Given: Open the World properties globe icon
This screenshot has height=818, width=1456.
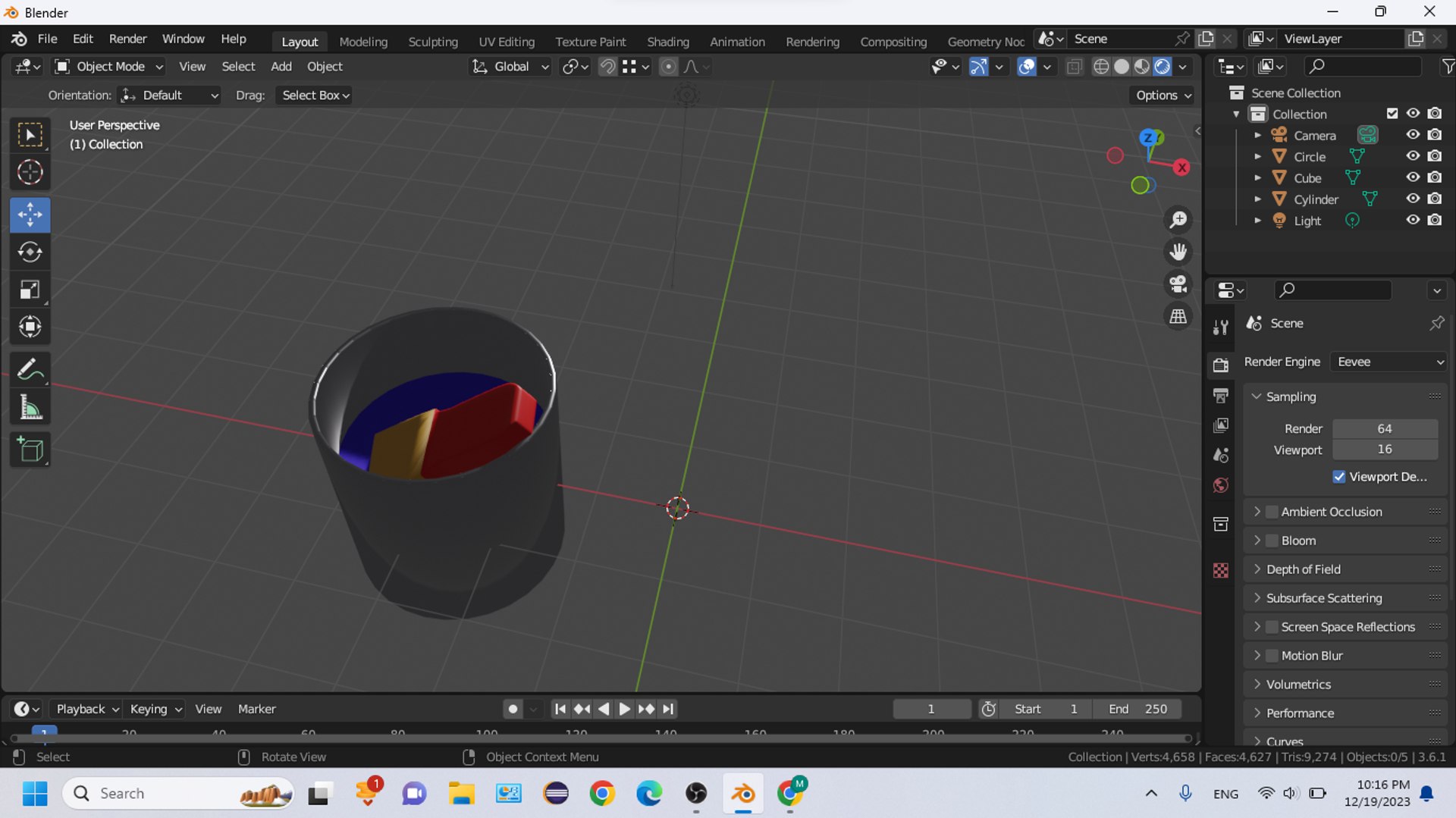Looking at the screenshot, I should pyautogui.click(x=1220, y=485).
